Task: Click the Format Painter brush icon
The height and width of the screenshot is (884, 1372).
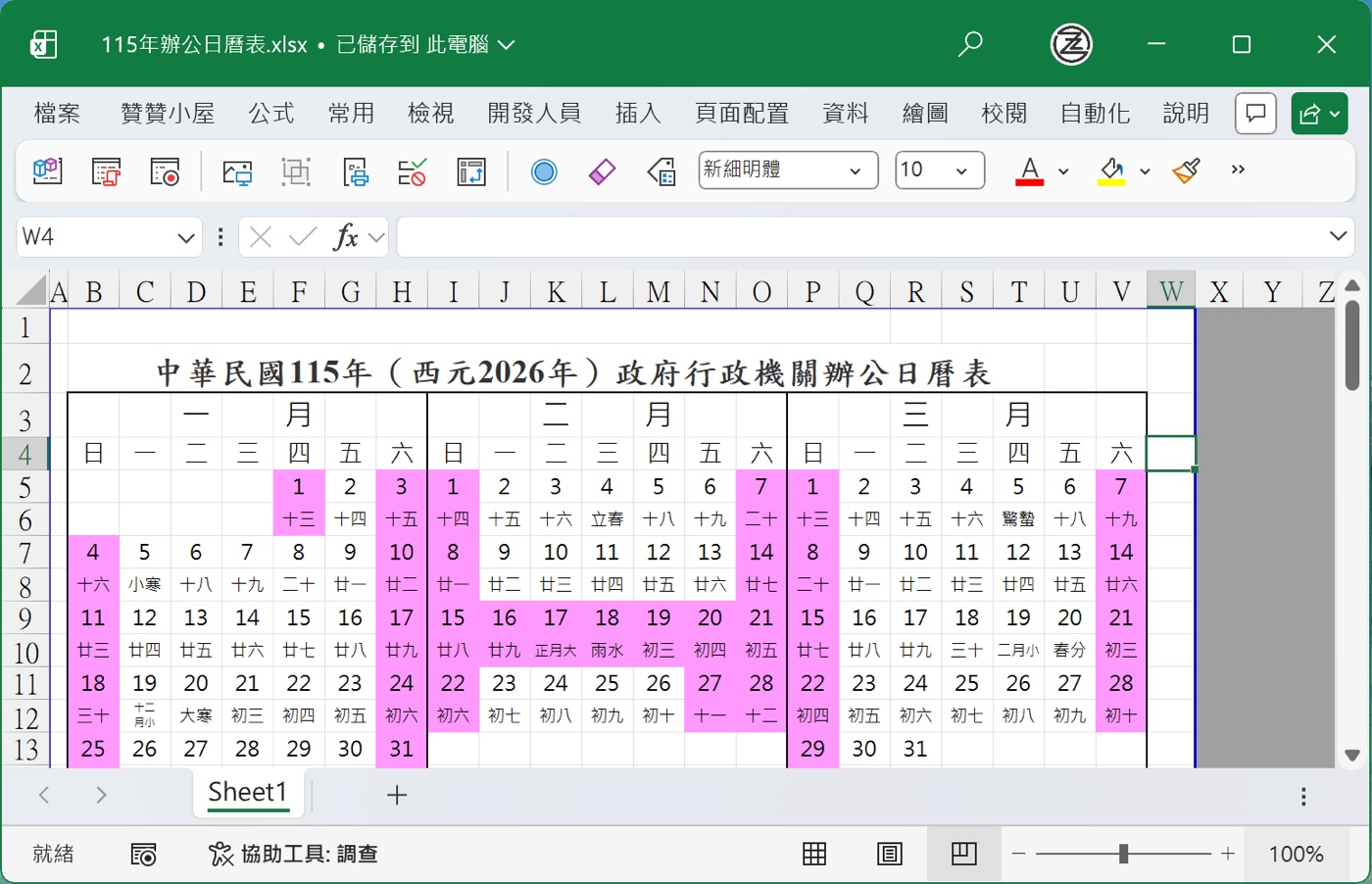Action: point(1186,171)
